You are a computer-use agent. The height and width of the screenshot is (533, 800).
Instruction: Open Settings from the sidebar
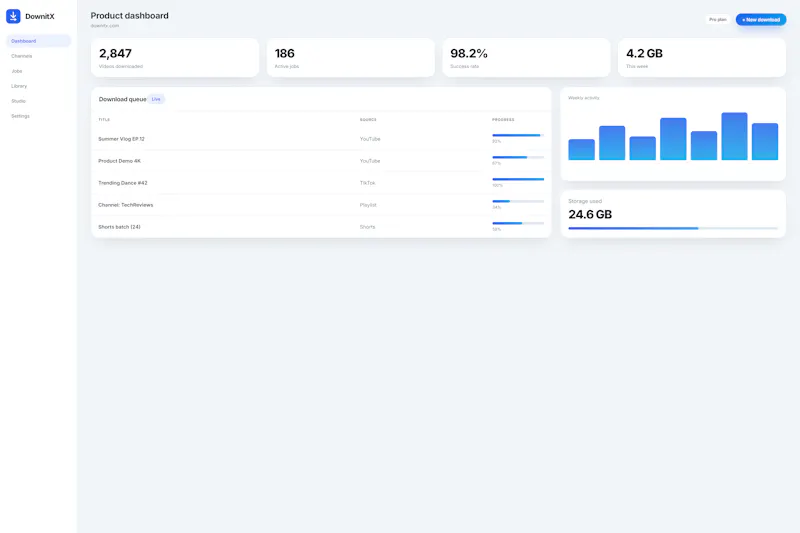[x=38, y=116]
